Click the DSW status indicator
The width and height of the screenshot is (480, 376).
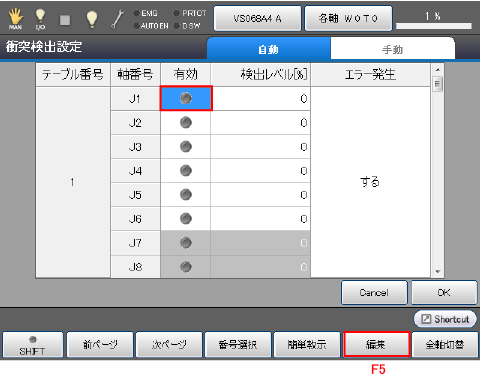(x=187, y=26)
